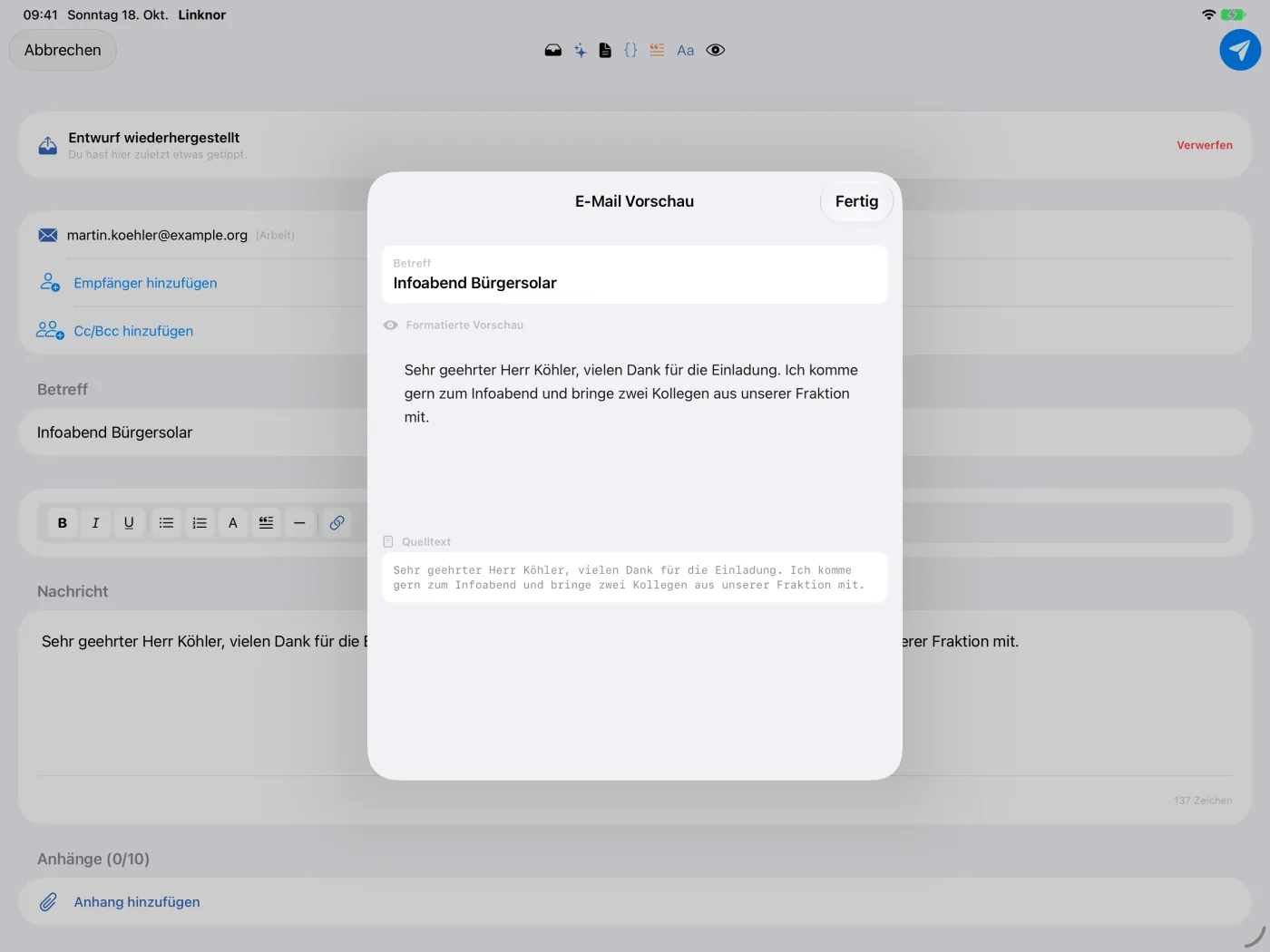
Task: Insert a blockquote from the editor toolbar
Action: (x=266, y=523)
